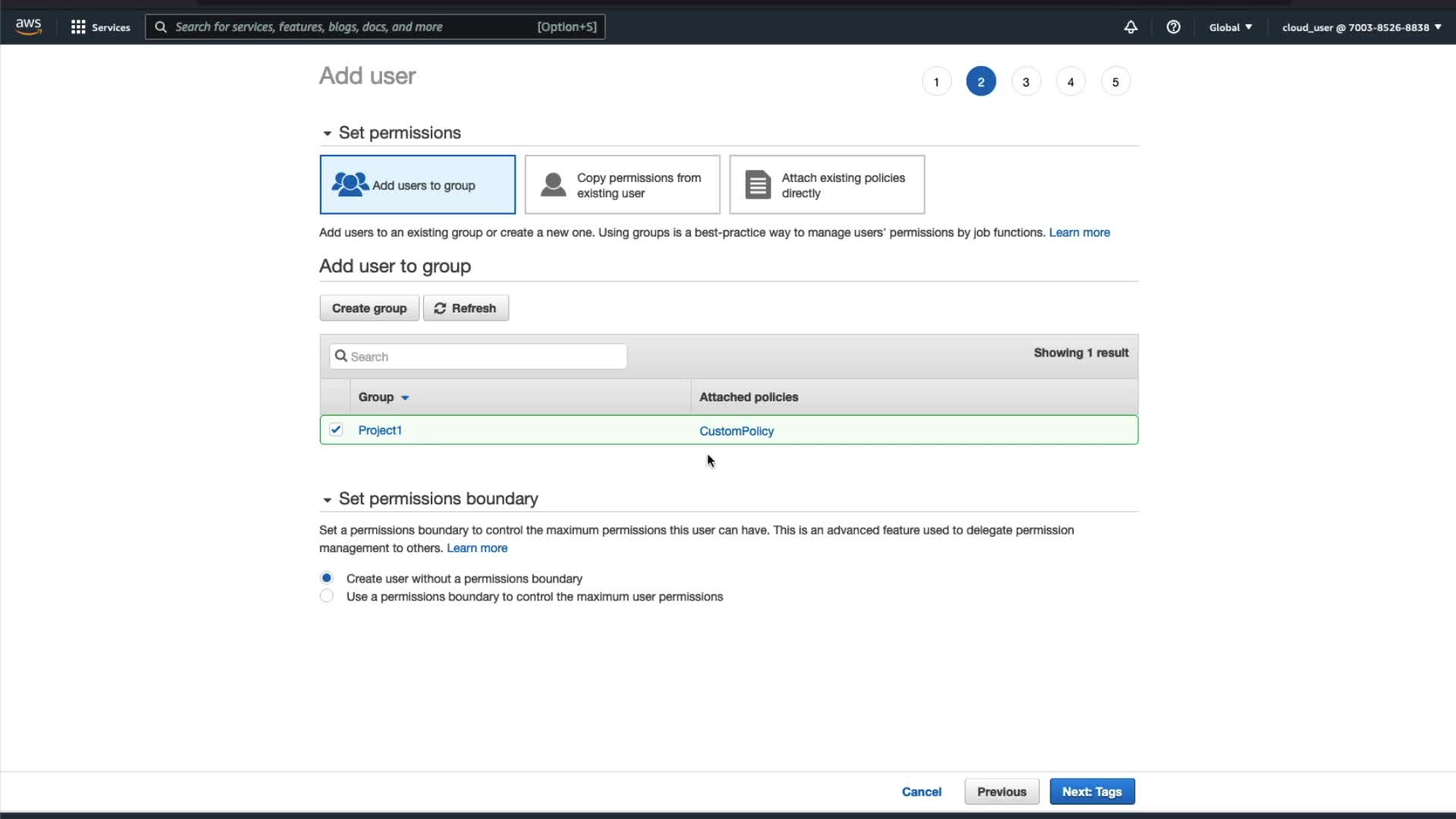Collapse the Set permissions boundary section
This screenshot has width=1456, height=819.
(327, 500)
